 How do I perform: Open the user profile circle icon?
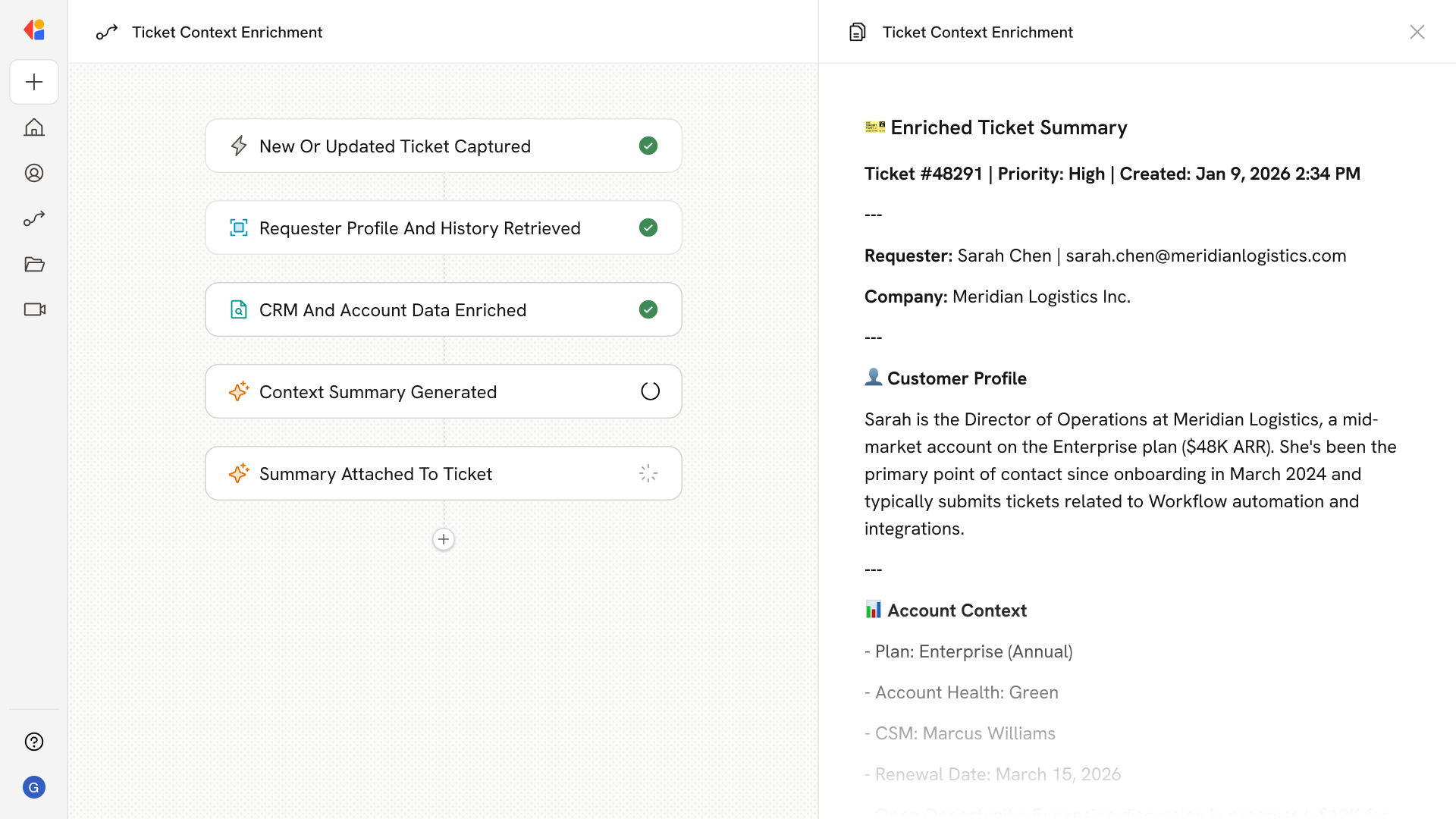[34, 173]
